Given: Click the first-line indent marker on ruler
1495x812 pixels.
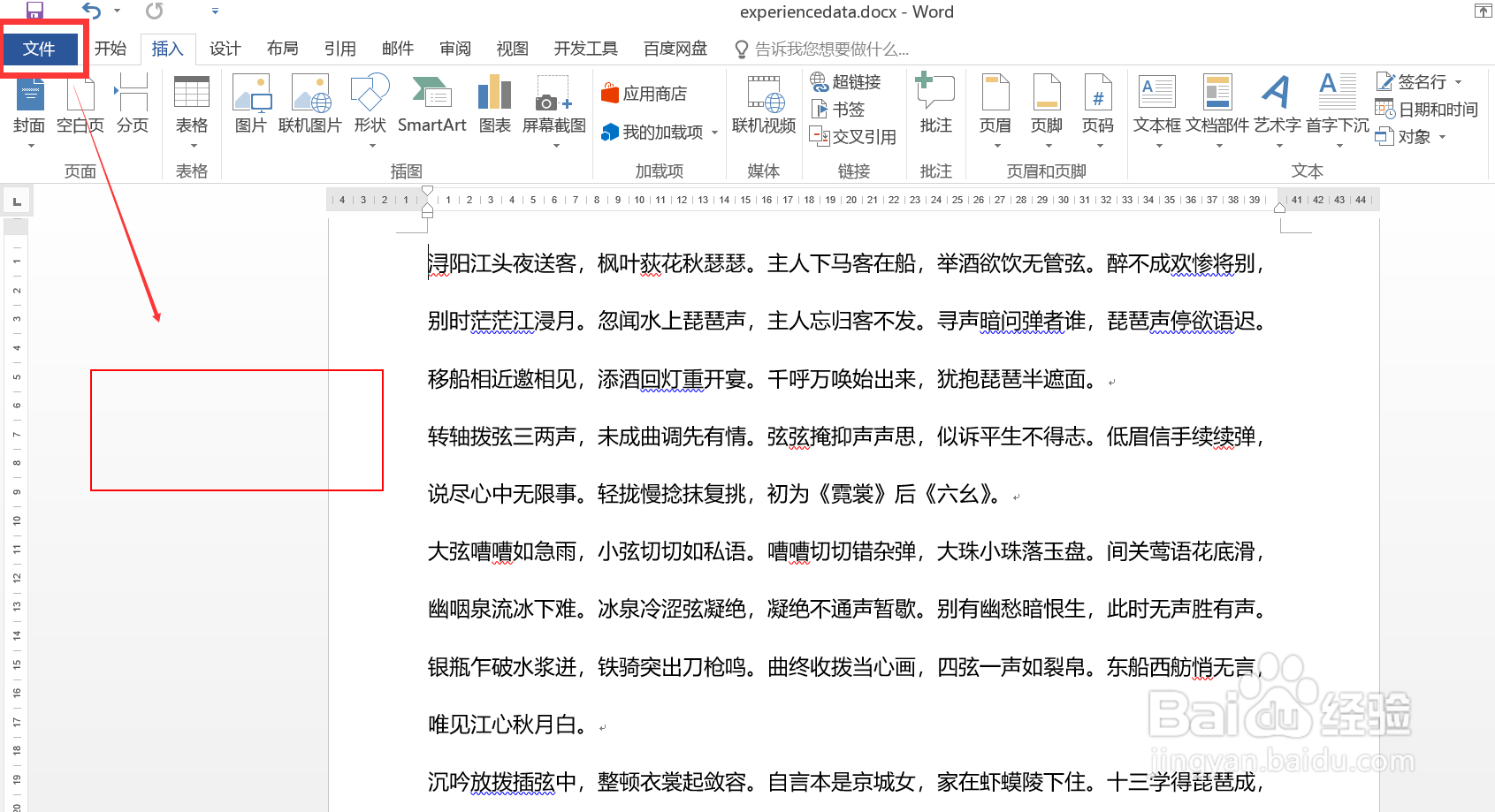Looking at the screenshot, I should click(428, 191).
